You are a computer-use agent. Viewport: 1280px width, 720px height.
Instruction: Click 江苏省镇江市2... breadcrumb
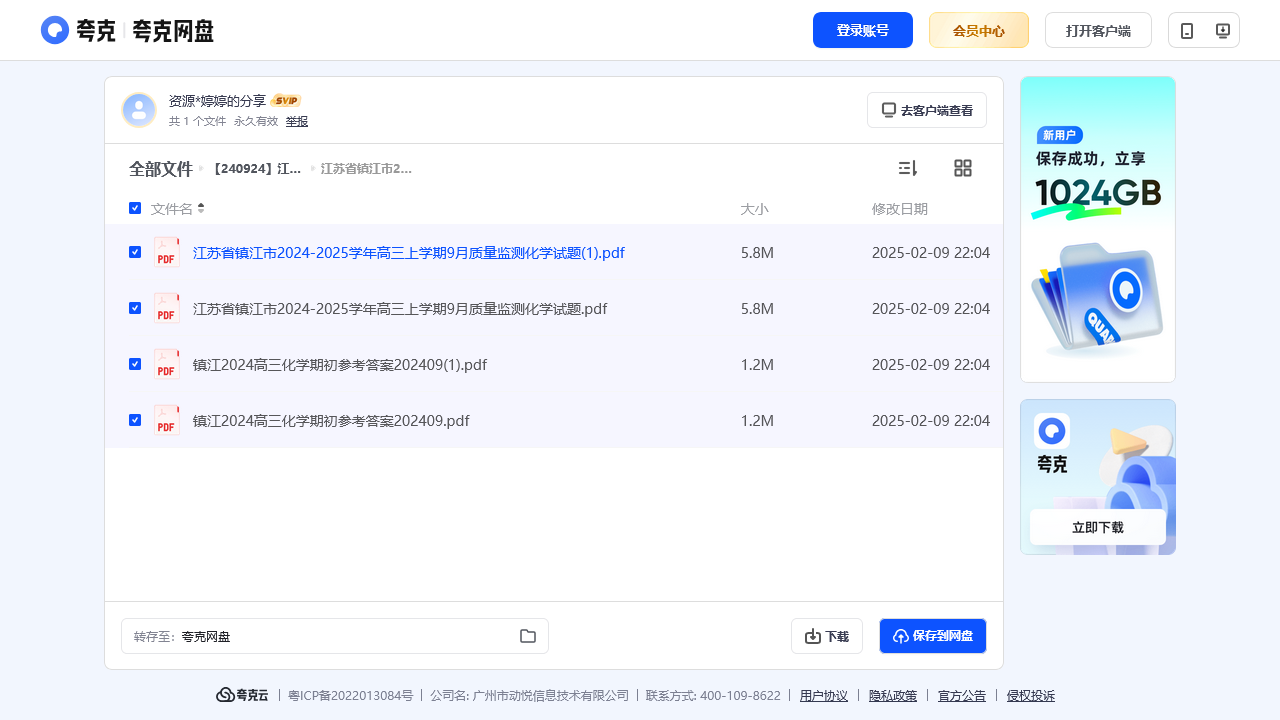pos(366,169)
